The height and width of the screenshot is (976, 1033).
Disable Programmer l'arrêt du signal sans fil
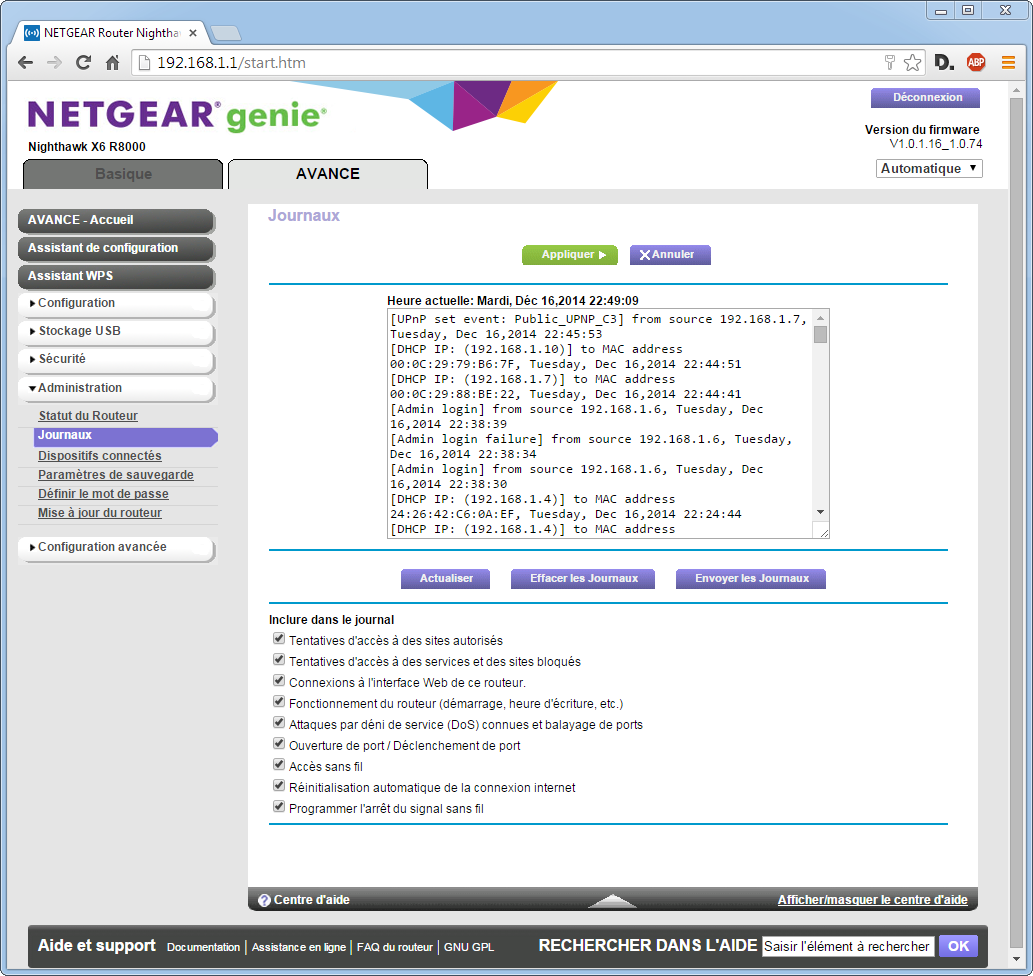tap(279, 808)
